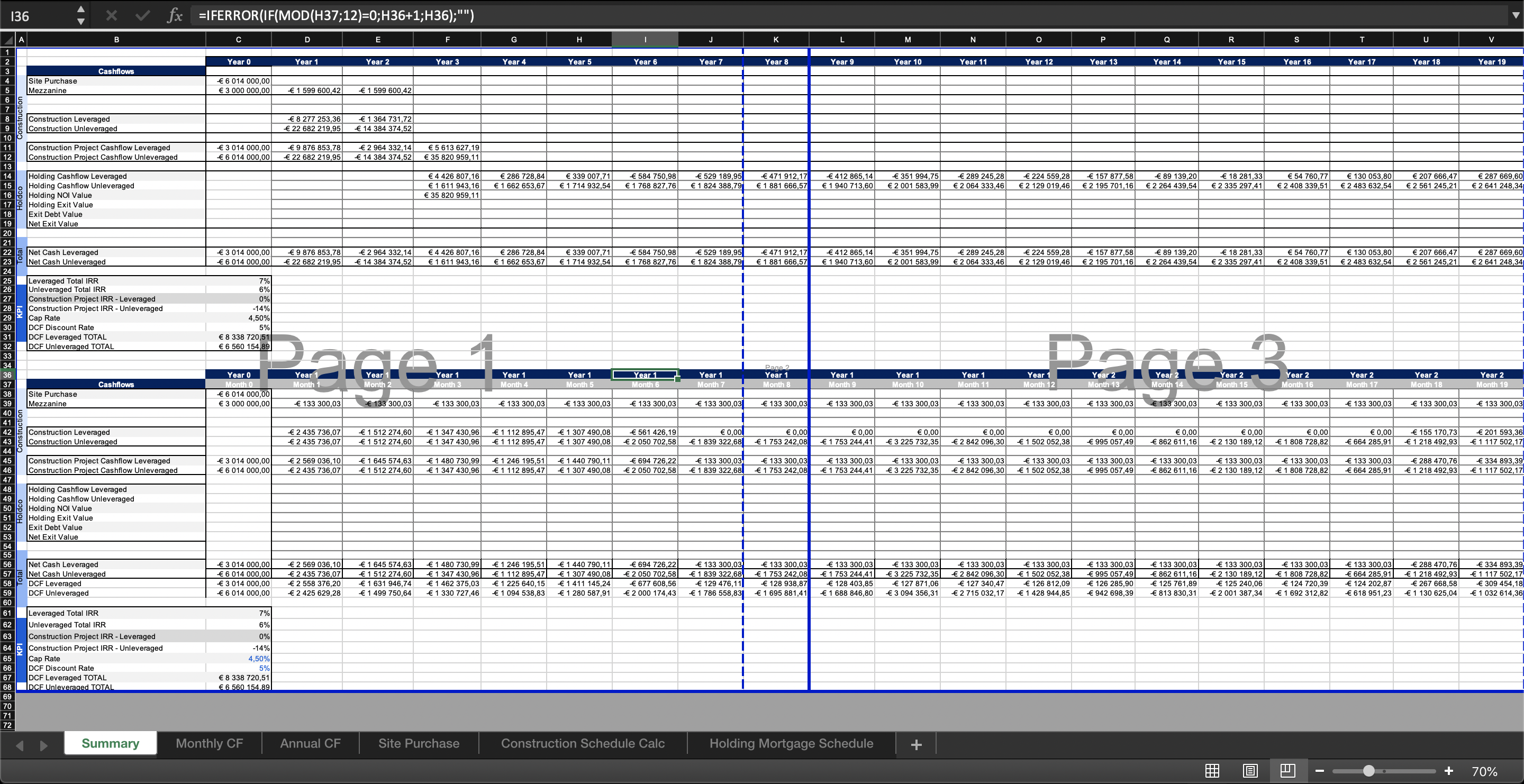This screenshot has width=1524, height=784.
Task: Click zoom in plus icon
Action: [x=1448, y=771]
